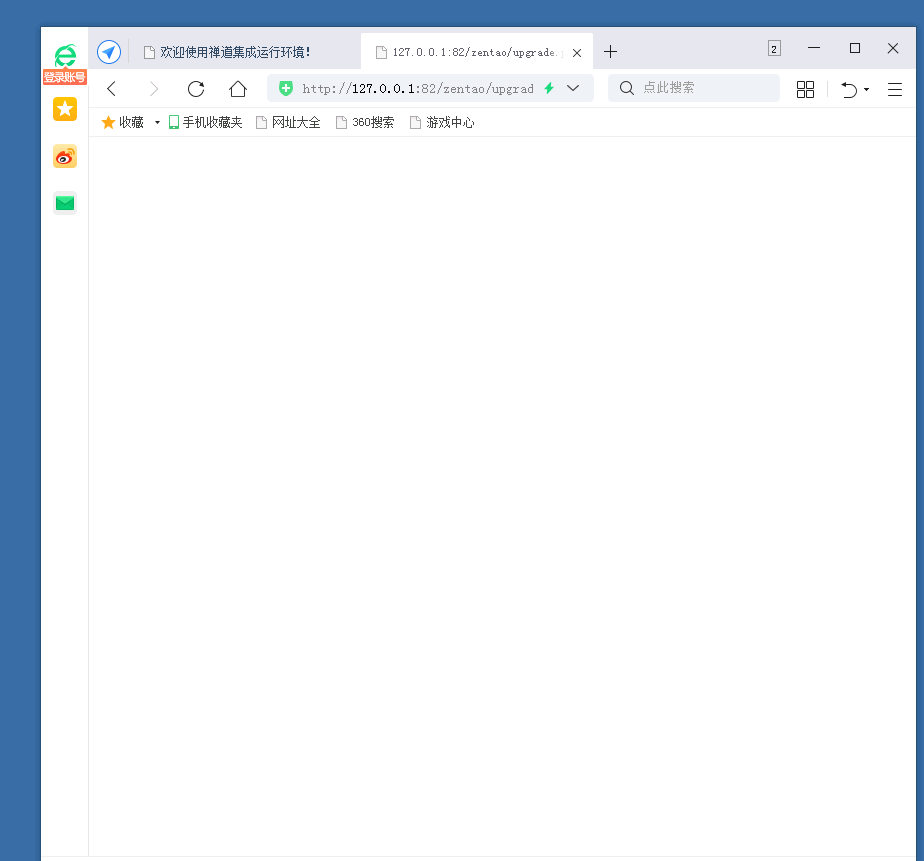The width and height of the screenshot is (924, 861).
Task: Open the hamburger main menu
Action: 895,90
